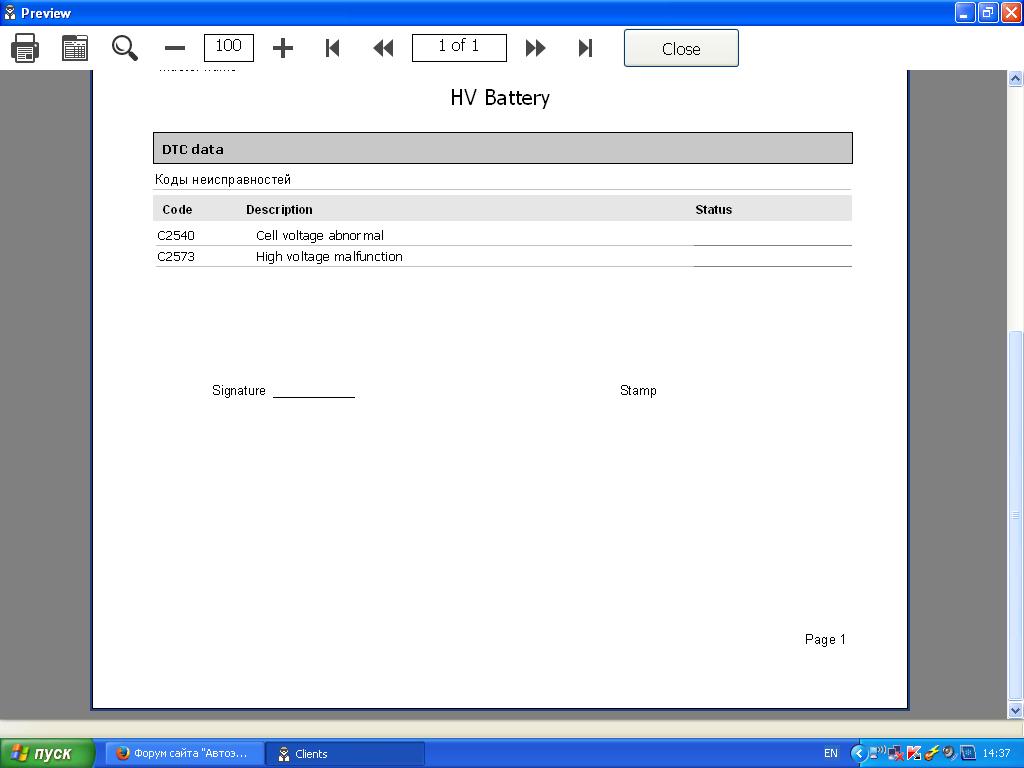The image size is (1024, 768).
Task: Close the preview with the Close button
Action: tap(681, 48)
